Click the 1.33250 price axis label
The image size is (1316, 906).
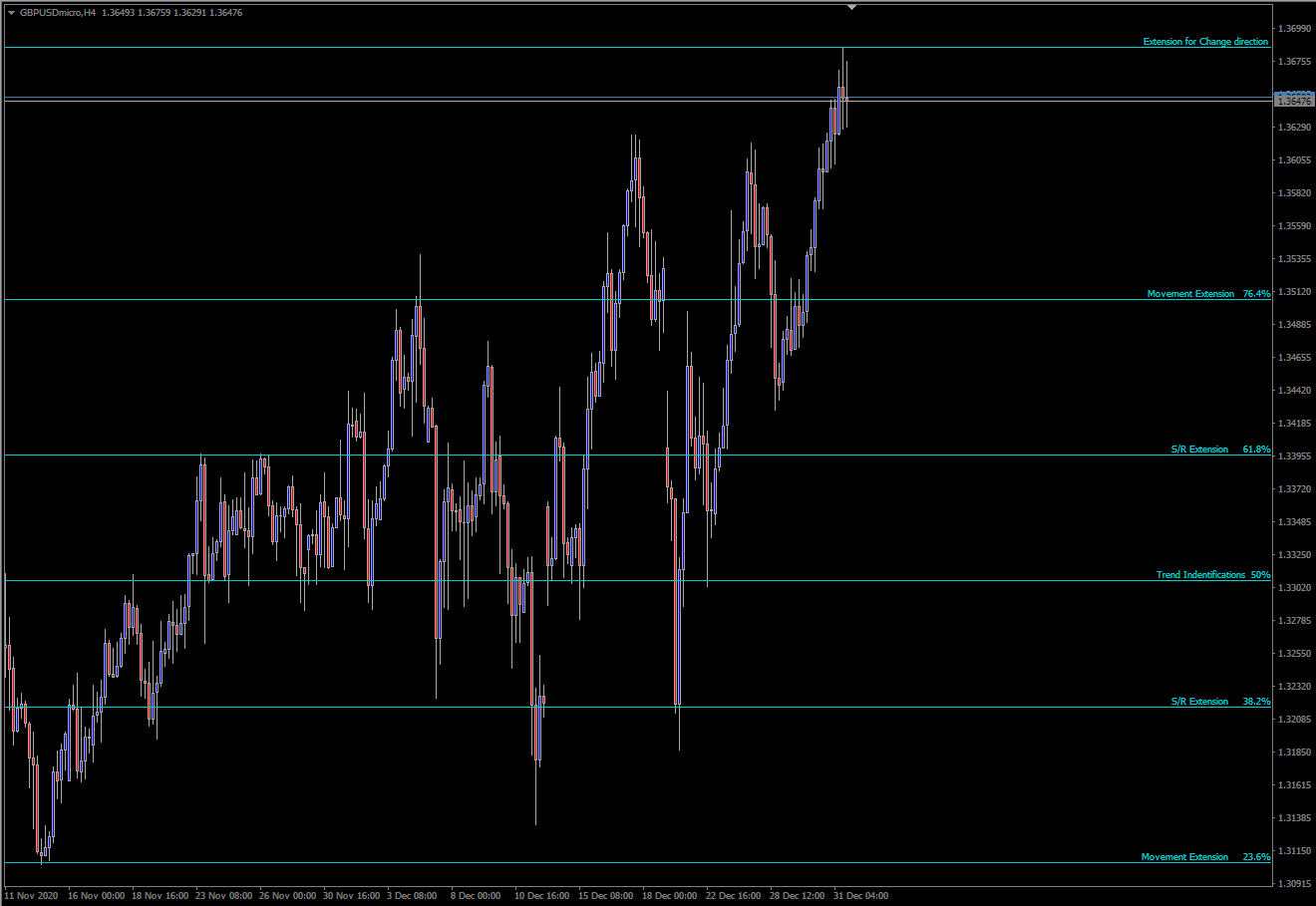(1293, 555)
